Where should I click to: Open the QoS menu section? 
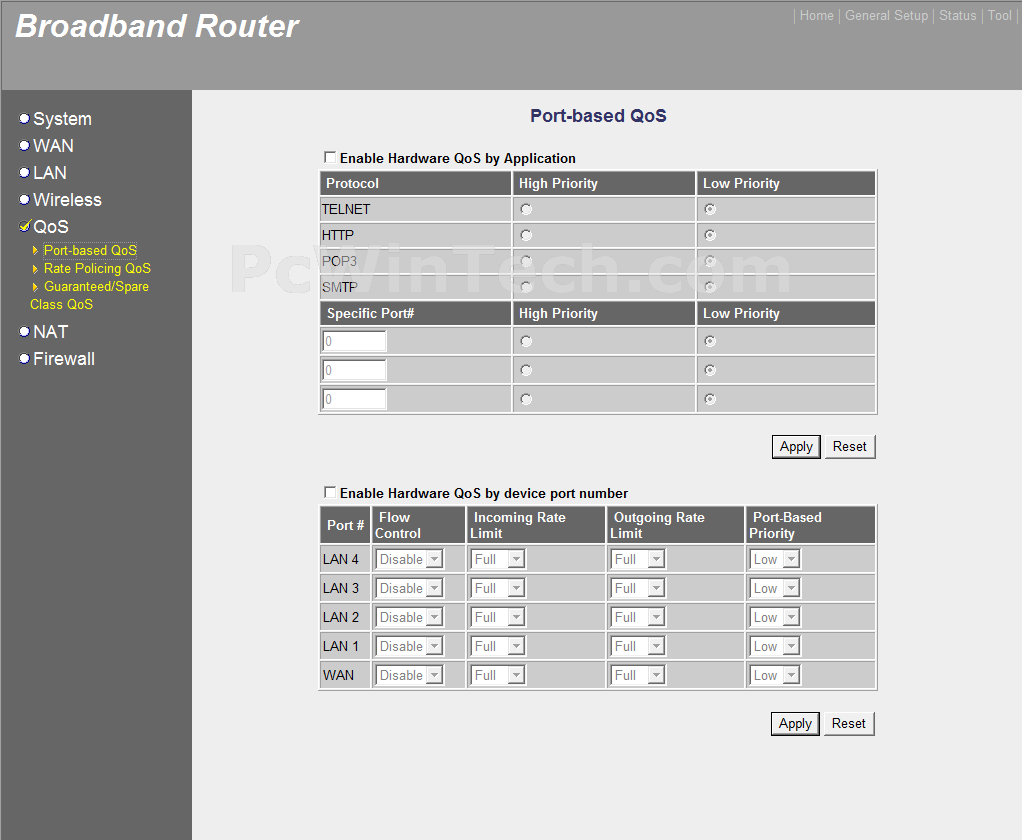(x=51, y=226)
